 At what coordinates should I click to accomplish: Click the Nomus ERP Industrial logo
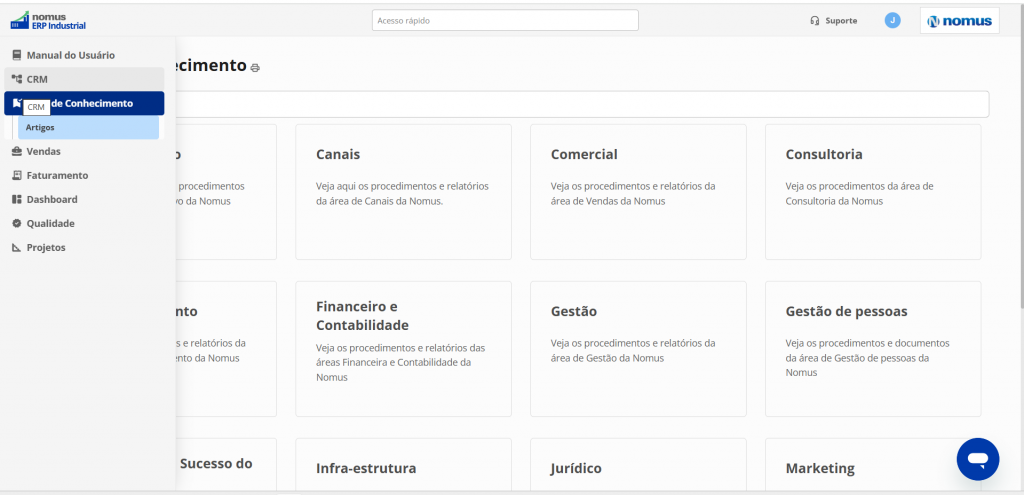pyautogui.click(x=47, y=20)
